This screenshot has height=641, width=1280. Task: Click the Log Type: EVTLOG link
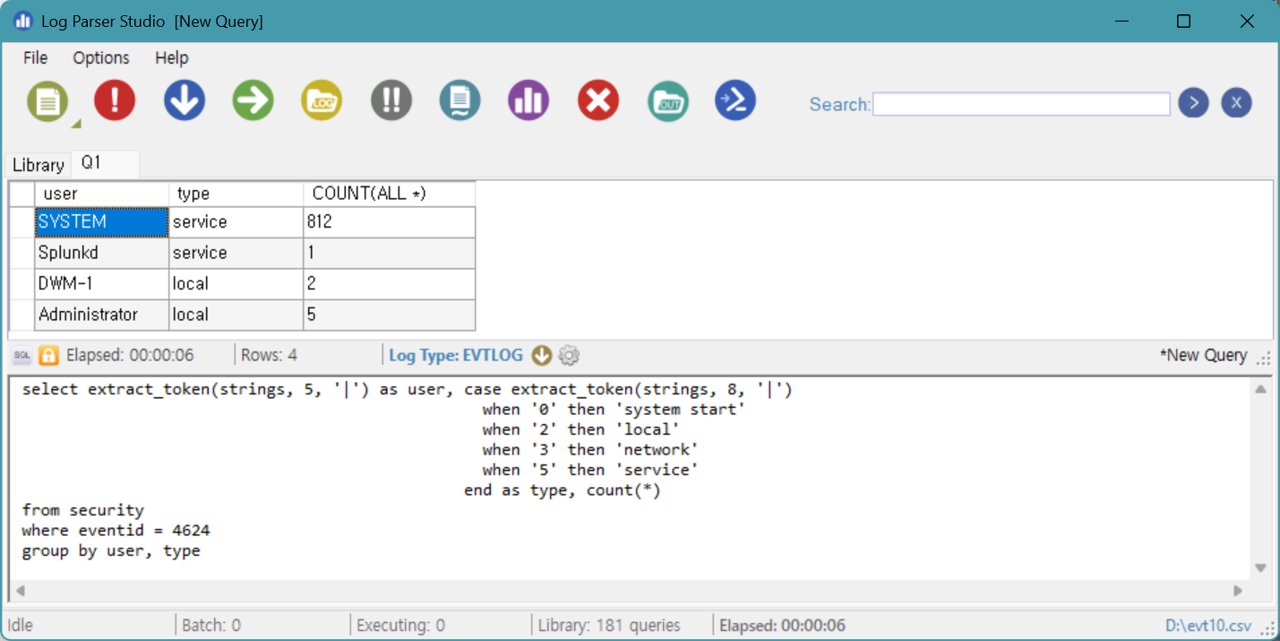pyautogui.click(x=455, y=355)
